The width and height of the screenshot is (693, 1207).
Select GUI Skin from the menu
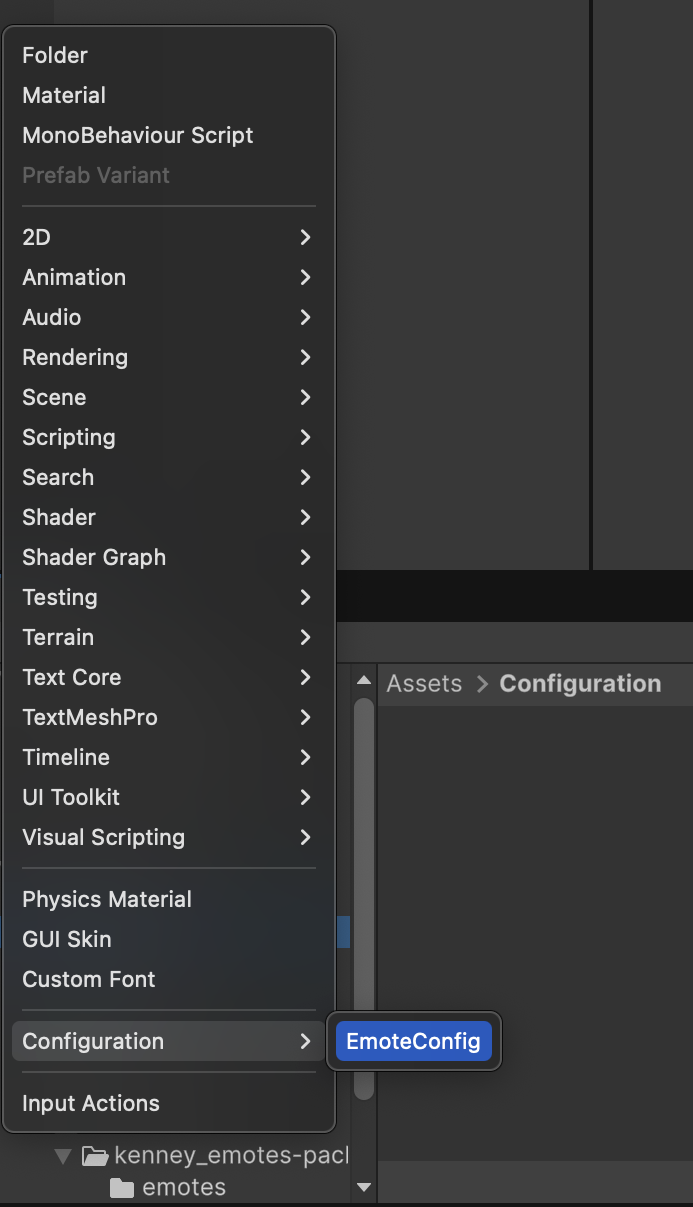tap(67, 940)
